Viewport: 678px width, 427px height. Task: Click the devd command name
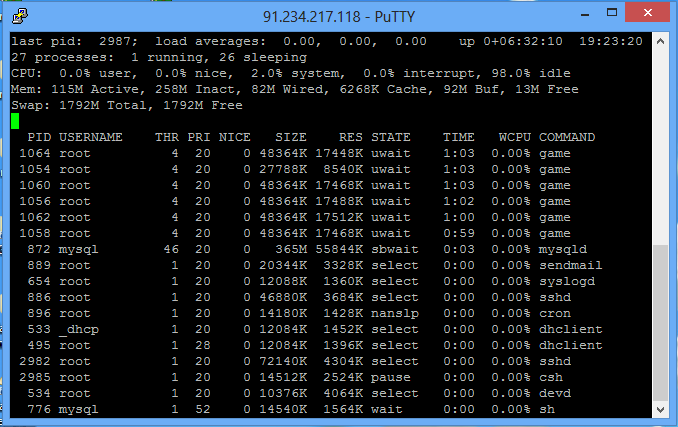tap(555, 393)
